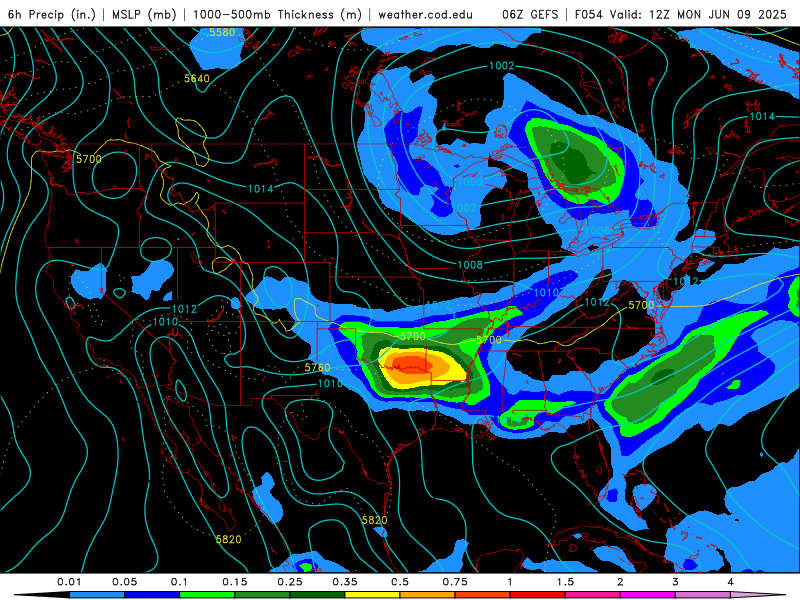Click the legend value '0.35'
This screenshot has width=800, height=600.
pyautogui.click(x=345, y=582)
